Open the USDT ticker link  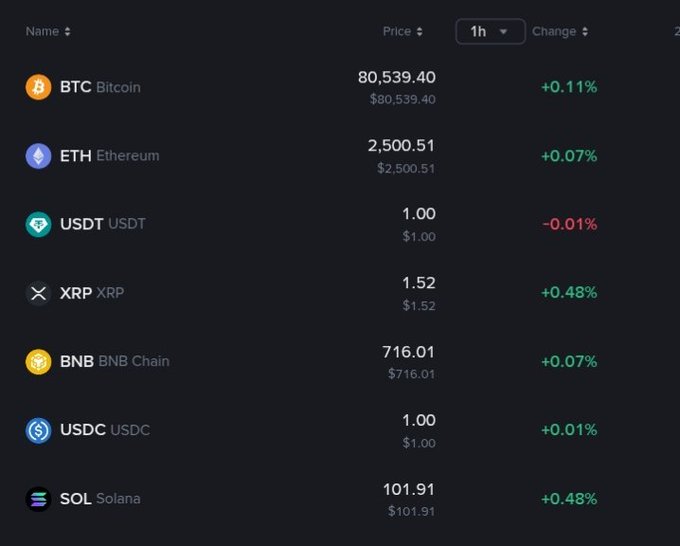[82, 224]
